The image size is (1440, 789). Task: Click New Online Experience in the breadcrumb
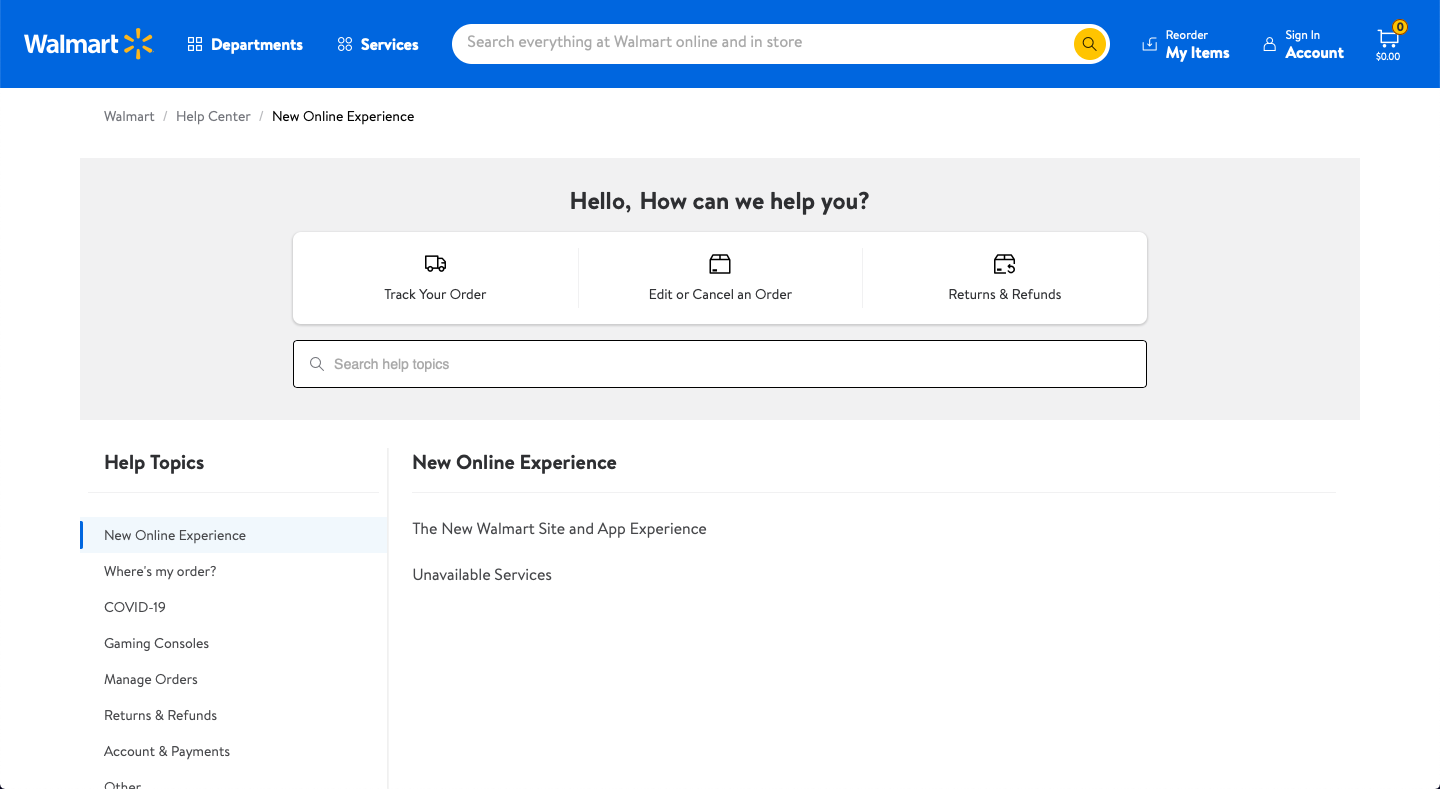pyautogui.click(x=343, y=116)
